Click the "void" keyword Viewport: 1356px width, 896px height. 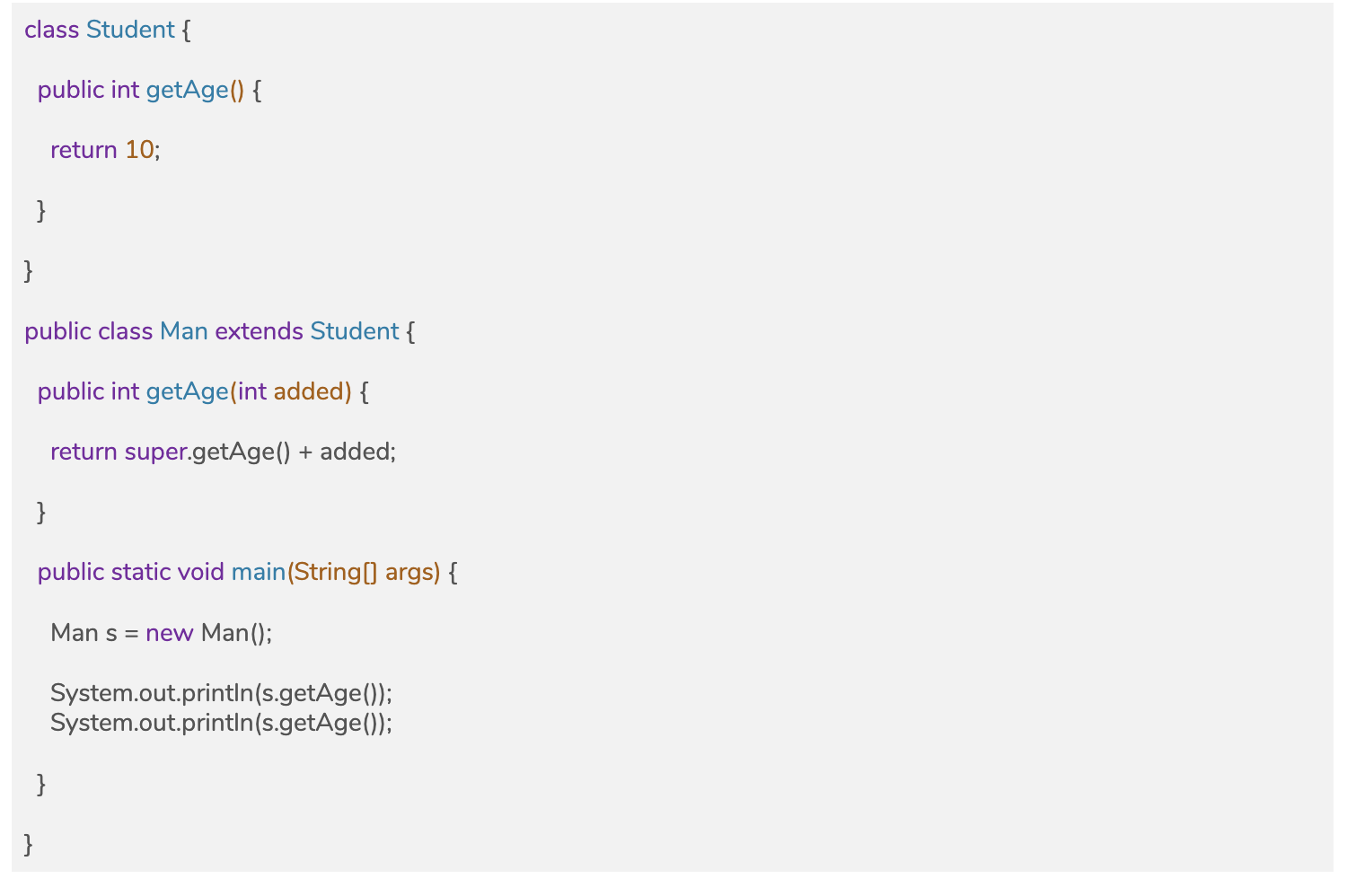[x=200, y=572]
